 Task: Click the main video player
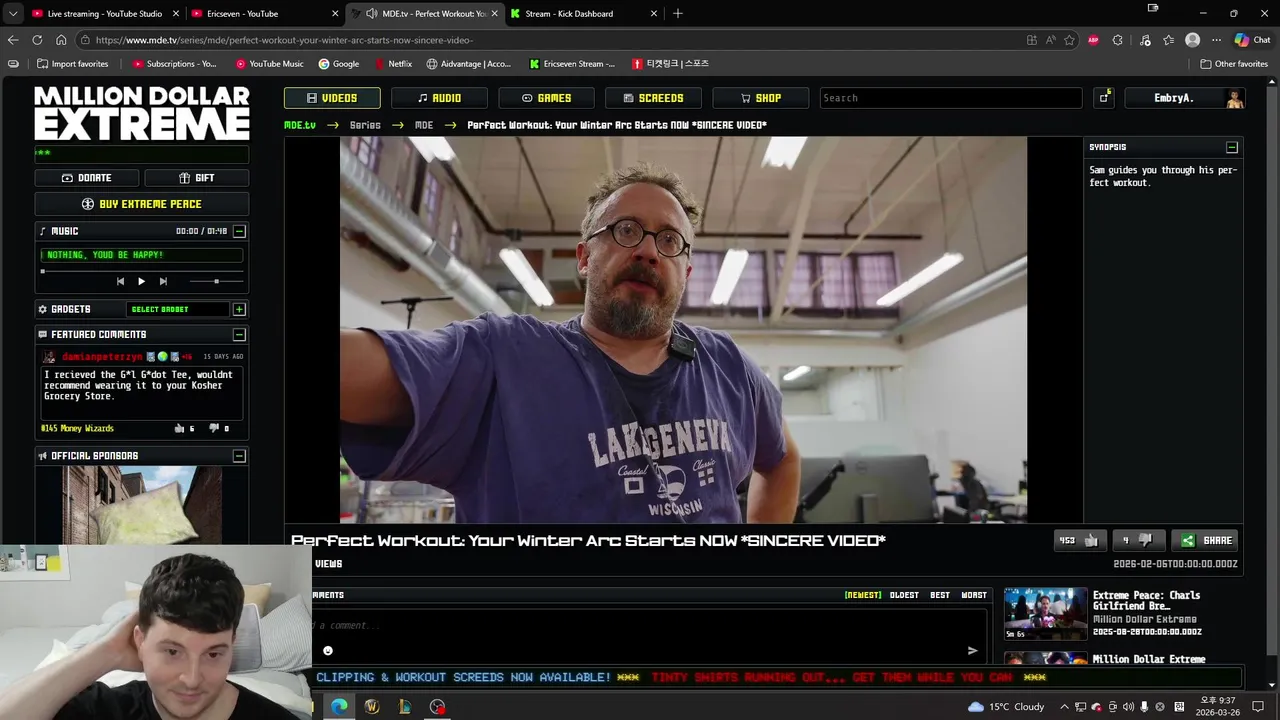click(683, 330)
